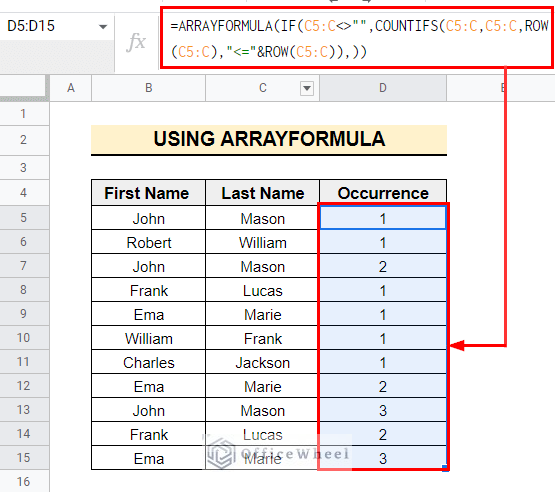555x492 pixels.
Task: Select occurrence value 3 in row 15
Action: (383, 459)
